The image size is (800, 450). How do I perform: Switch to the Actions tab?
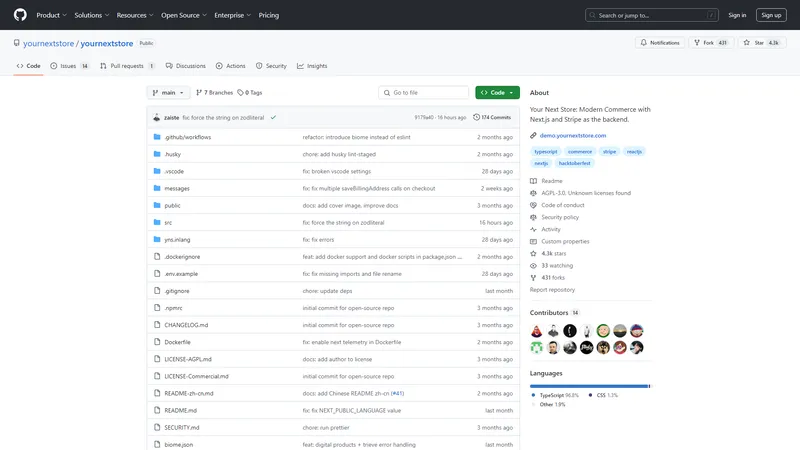(x=231, y=66)
